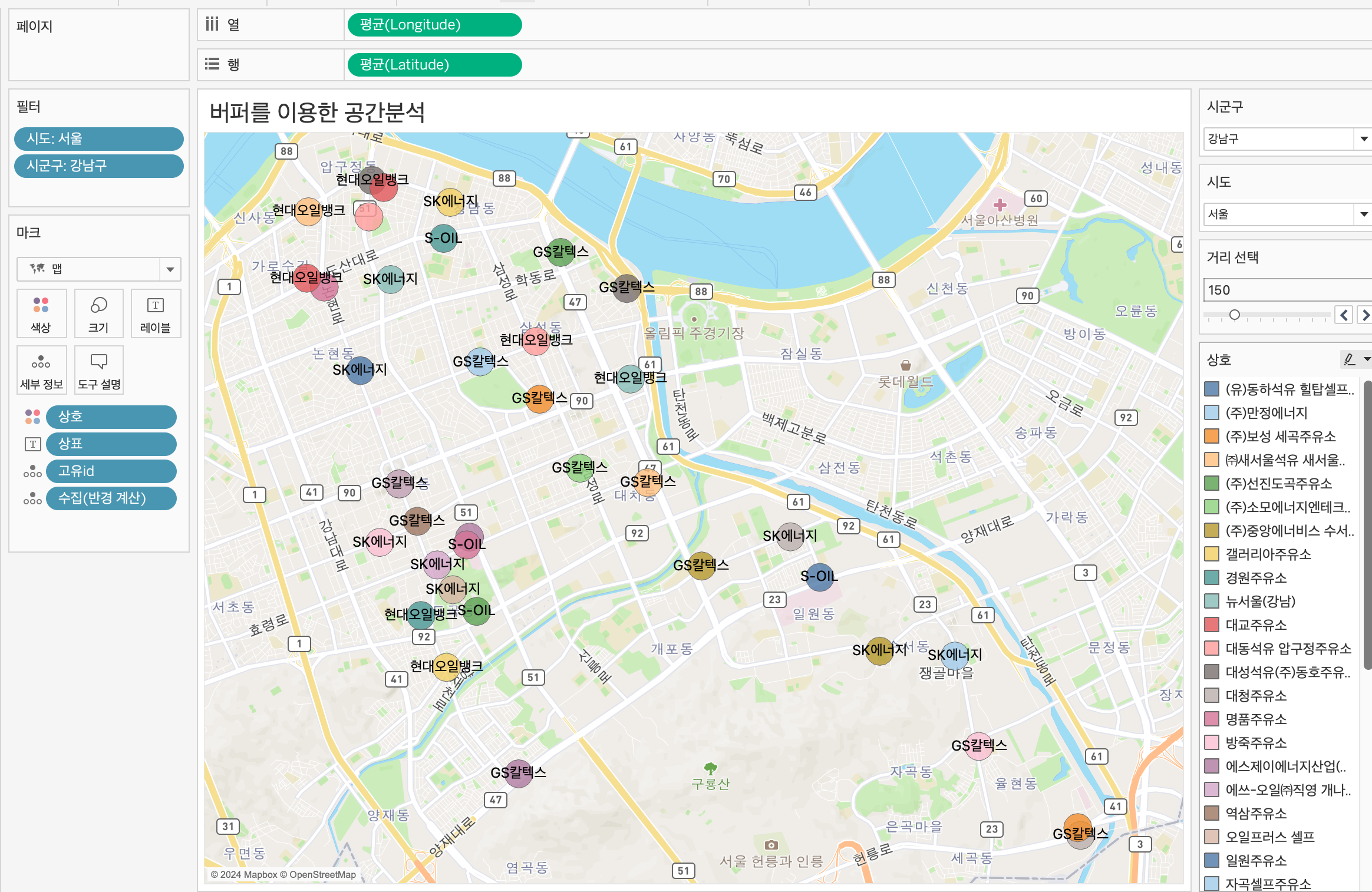Click the color dots icon beside 상호 pill
The height and width of the screenshot is (892, 1372).
[32, 417]
